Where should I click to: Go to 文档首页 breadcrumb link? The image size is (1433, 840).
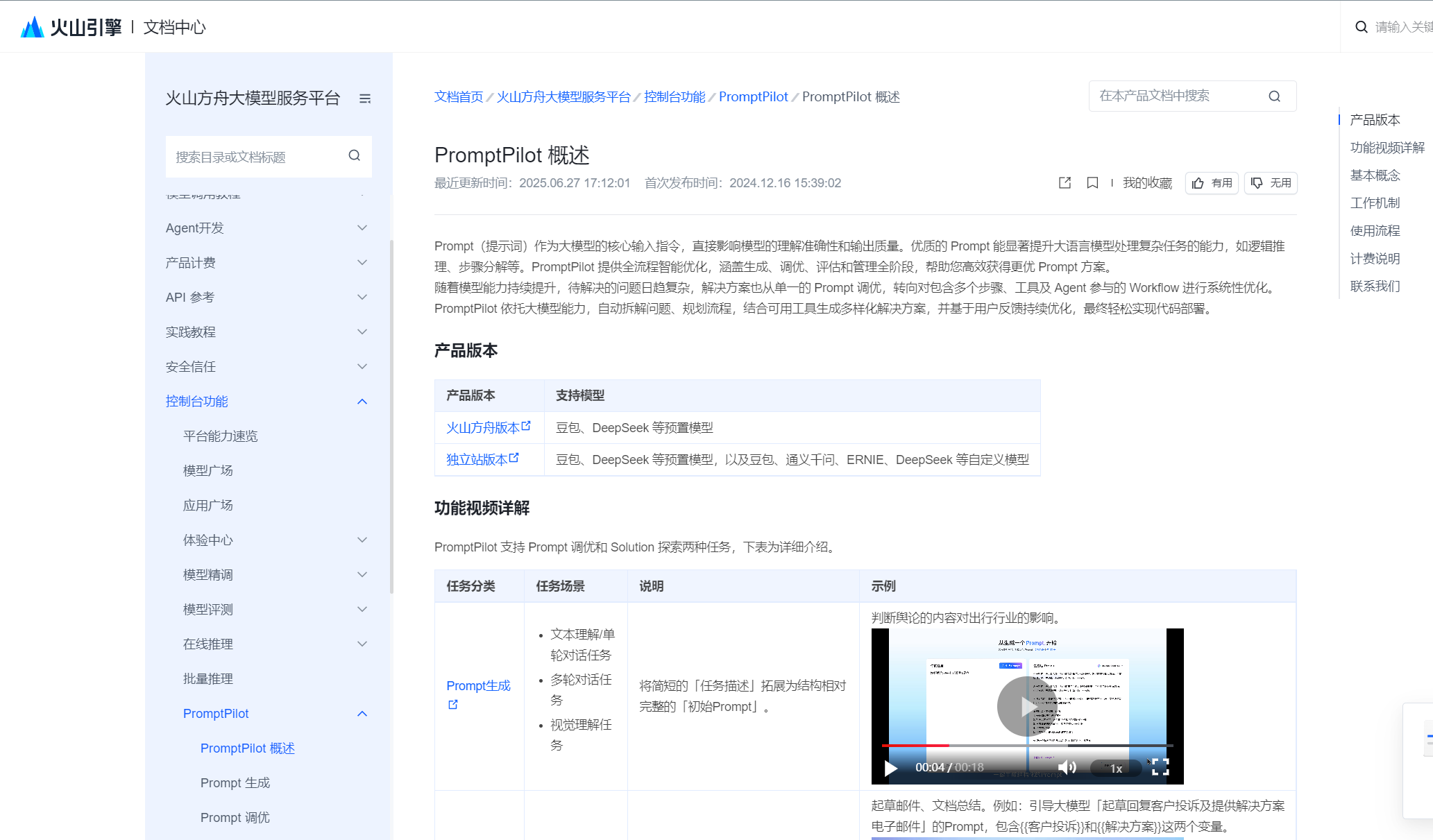458,97
